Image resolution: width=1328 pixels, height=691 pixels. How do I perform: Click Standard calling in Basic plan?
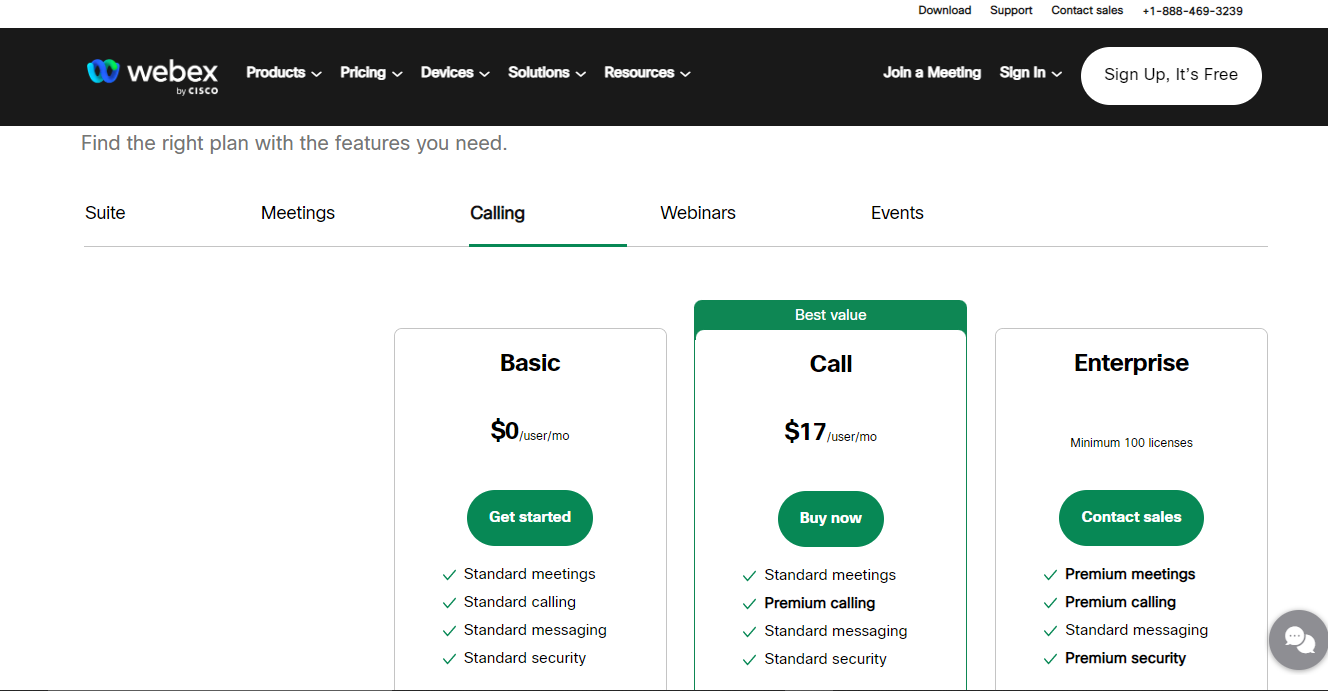coord(520,602)
